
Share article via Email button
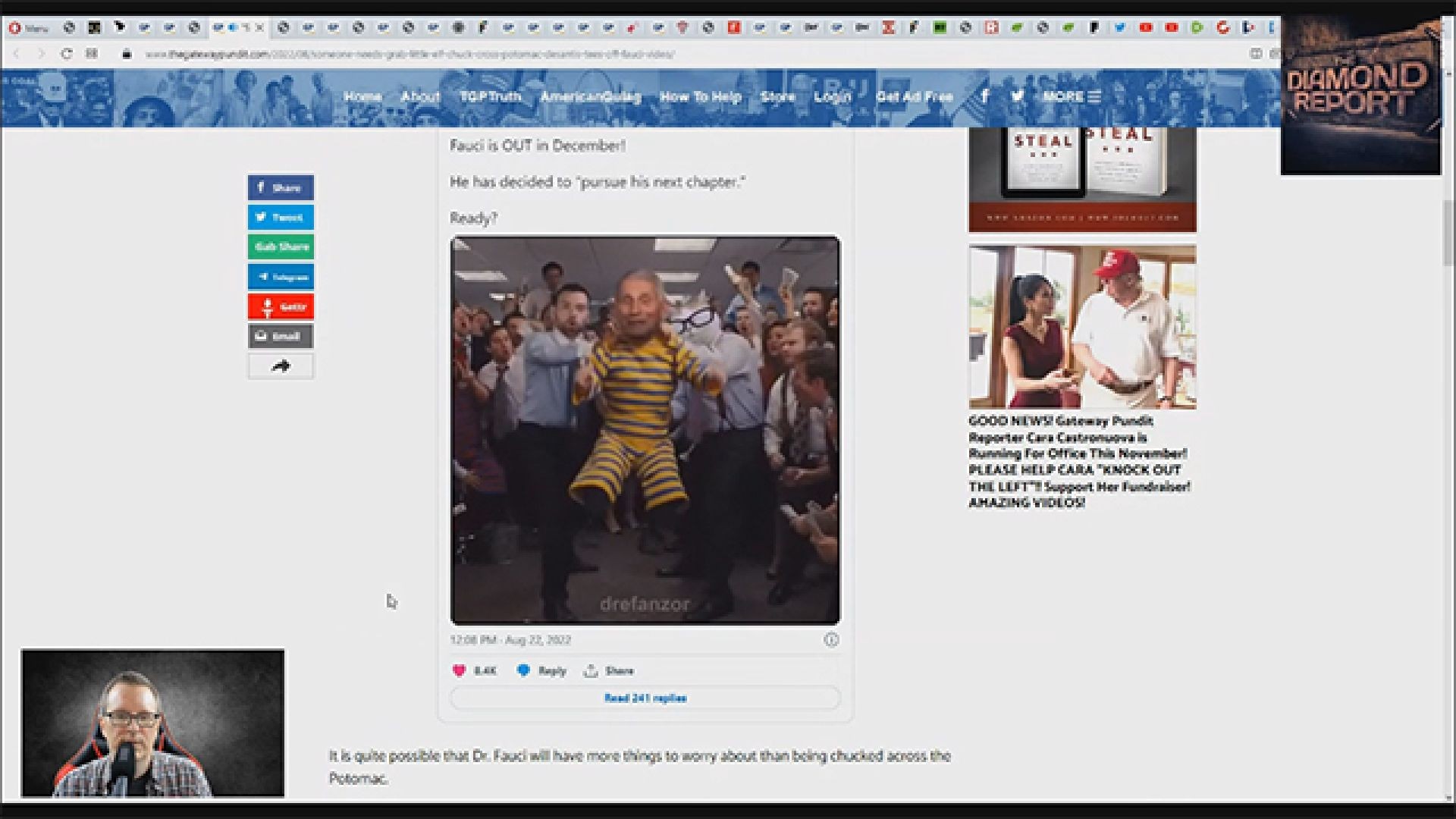click(x=281, y=336)
